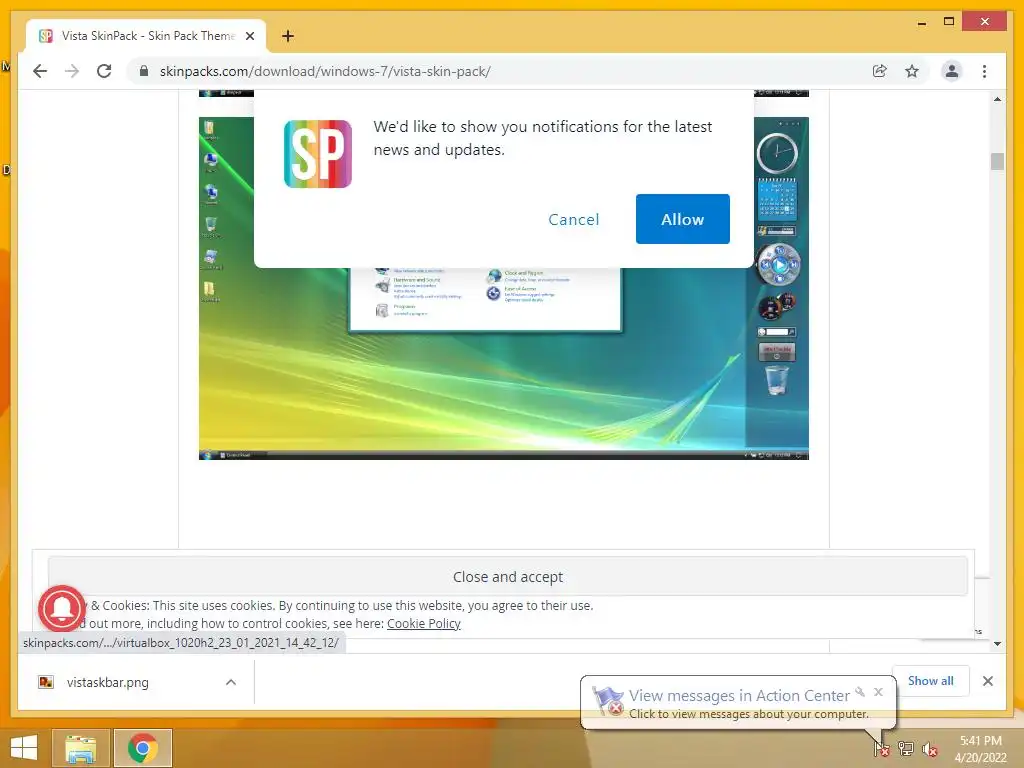Open the Cookie Policy link

click(x=424, y=624)
